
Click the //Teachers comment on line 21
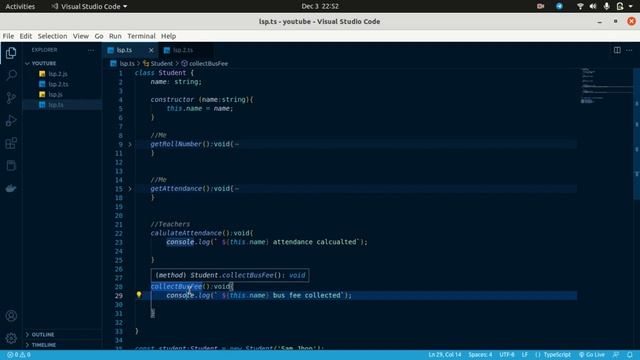tap(170, 224)
